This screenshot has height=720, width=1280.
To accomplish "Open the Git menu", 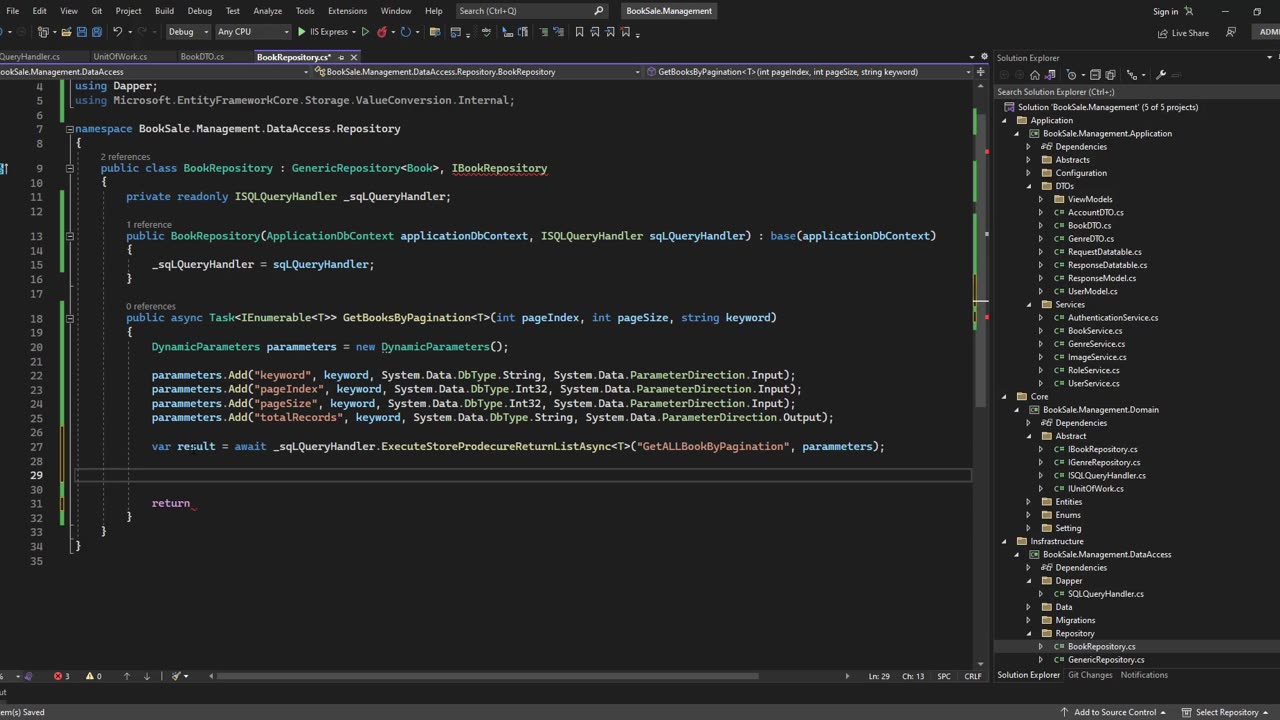I will [x=96, y=11].
